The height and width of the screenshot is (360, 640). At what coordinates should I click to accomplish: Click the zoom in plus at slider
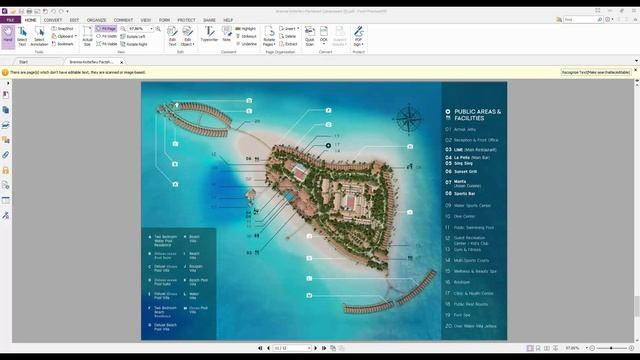coord(631,348)
